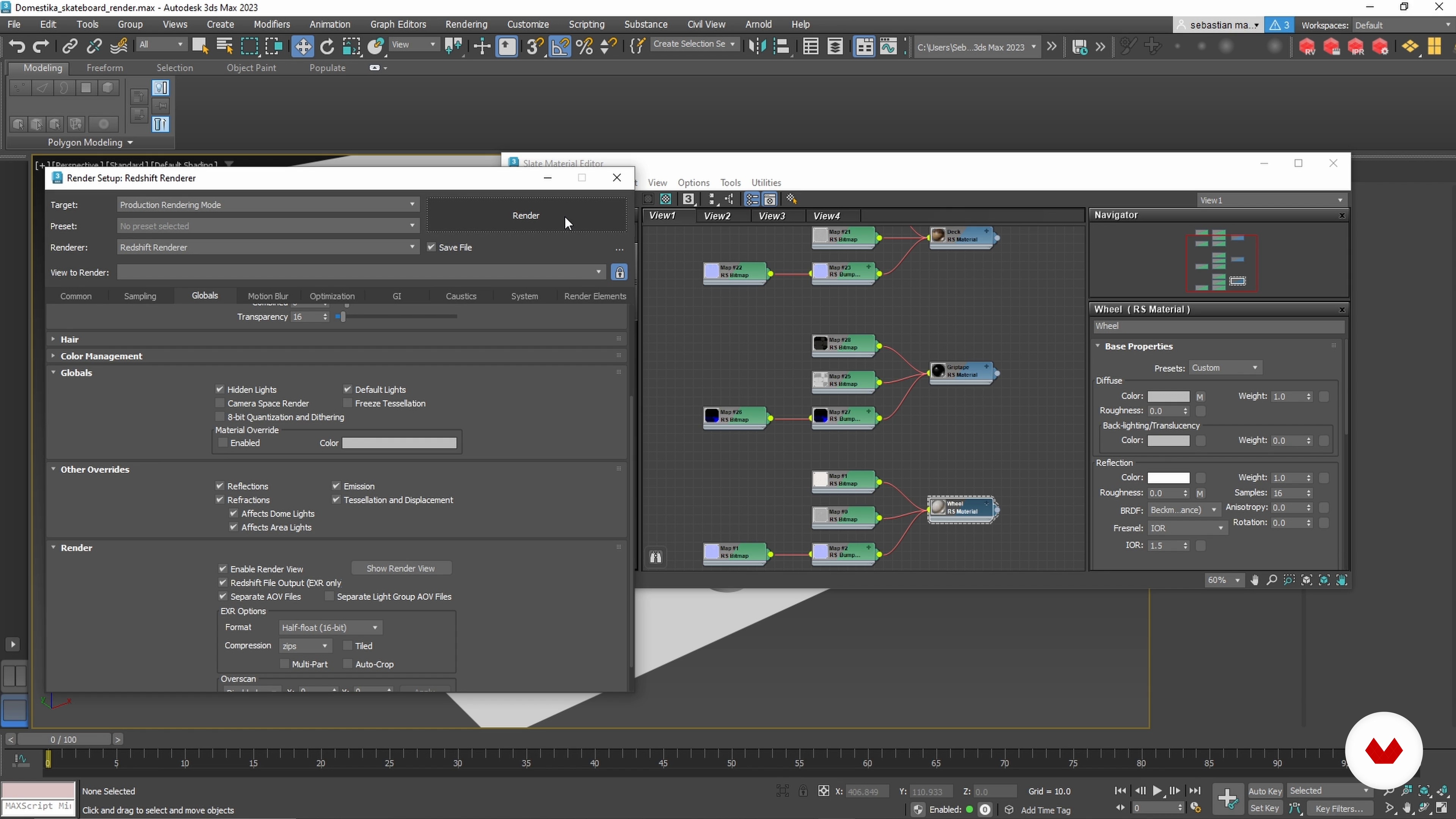Open the Renderer dropdown
This screenshot has height=819, width=1456.
[268, 248]
